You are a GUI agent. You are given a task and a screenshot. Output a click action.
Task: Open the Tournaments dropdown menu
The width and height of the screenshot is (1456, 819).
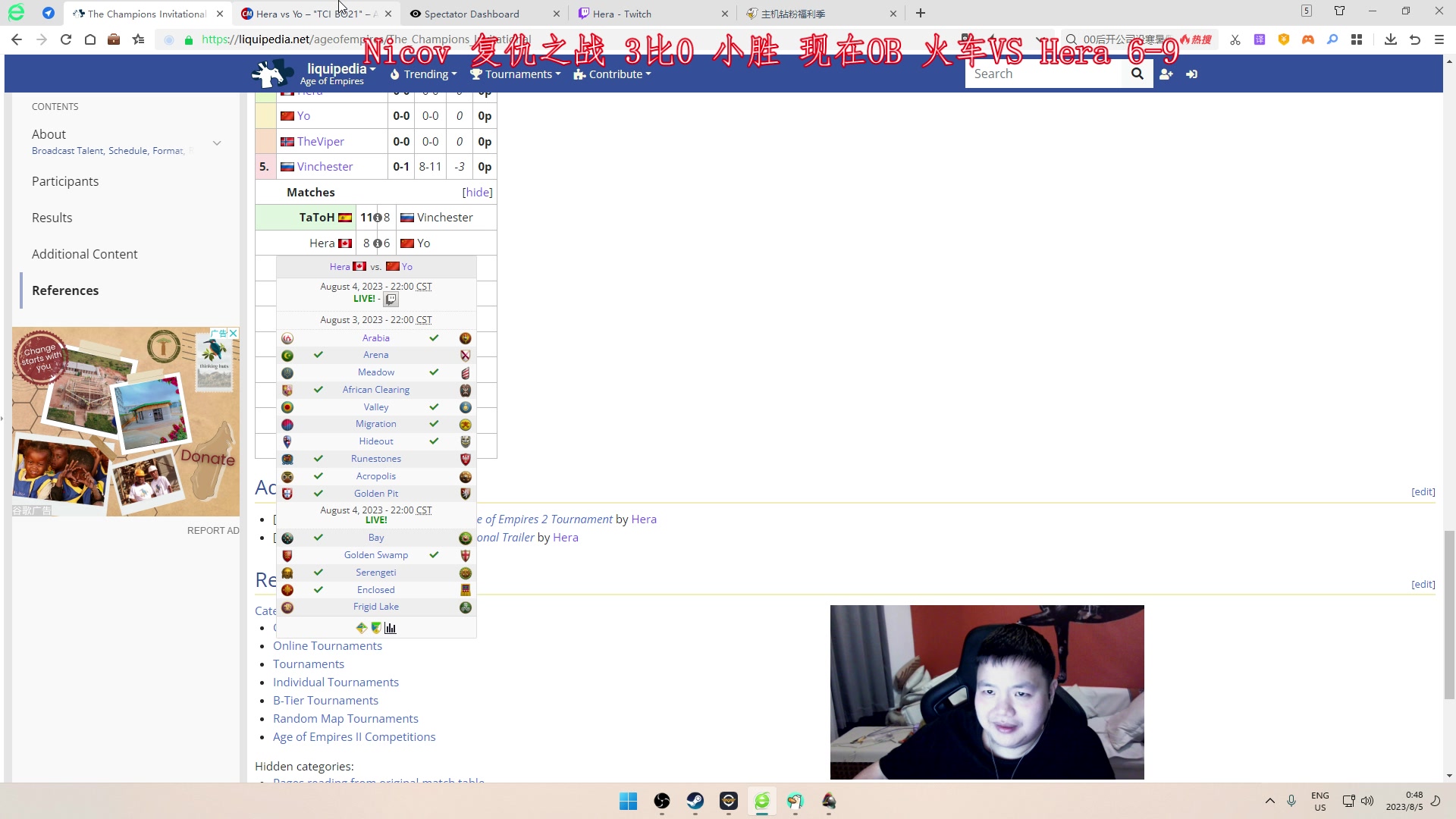pos(516,74)
